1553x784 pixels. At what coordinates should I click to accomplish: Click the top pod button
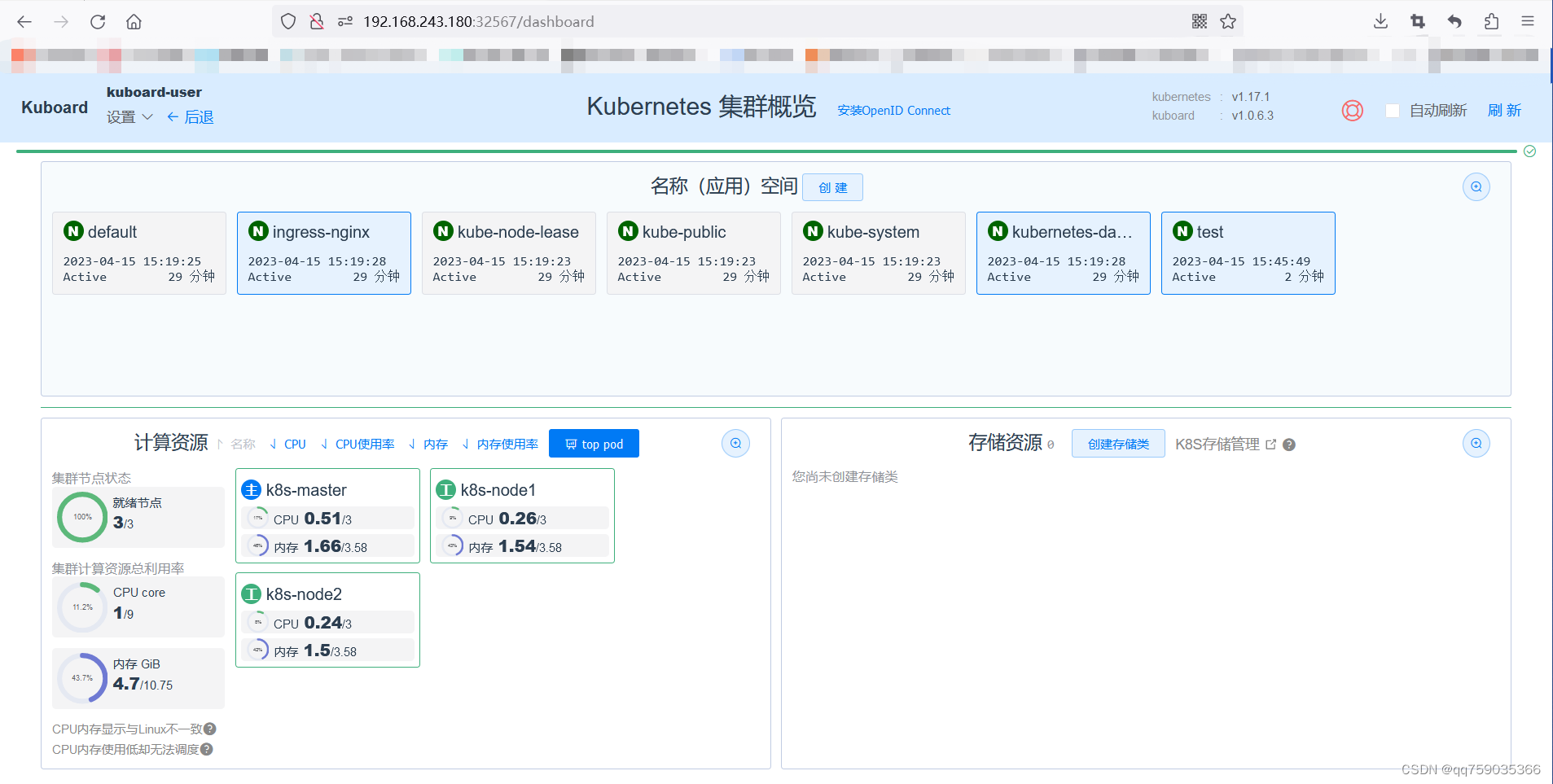tap(594, 444)
